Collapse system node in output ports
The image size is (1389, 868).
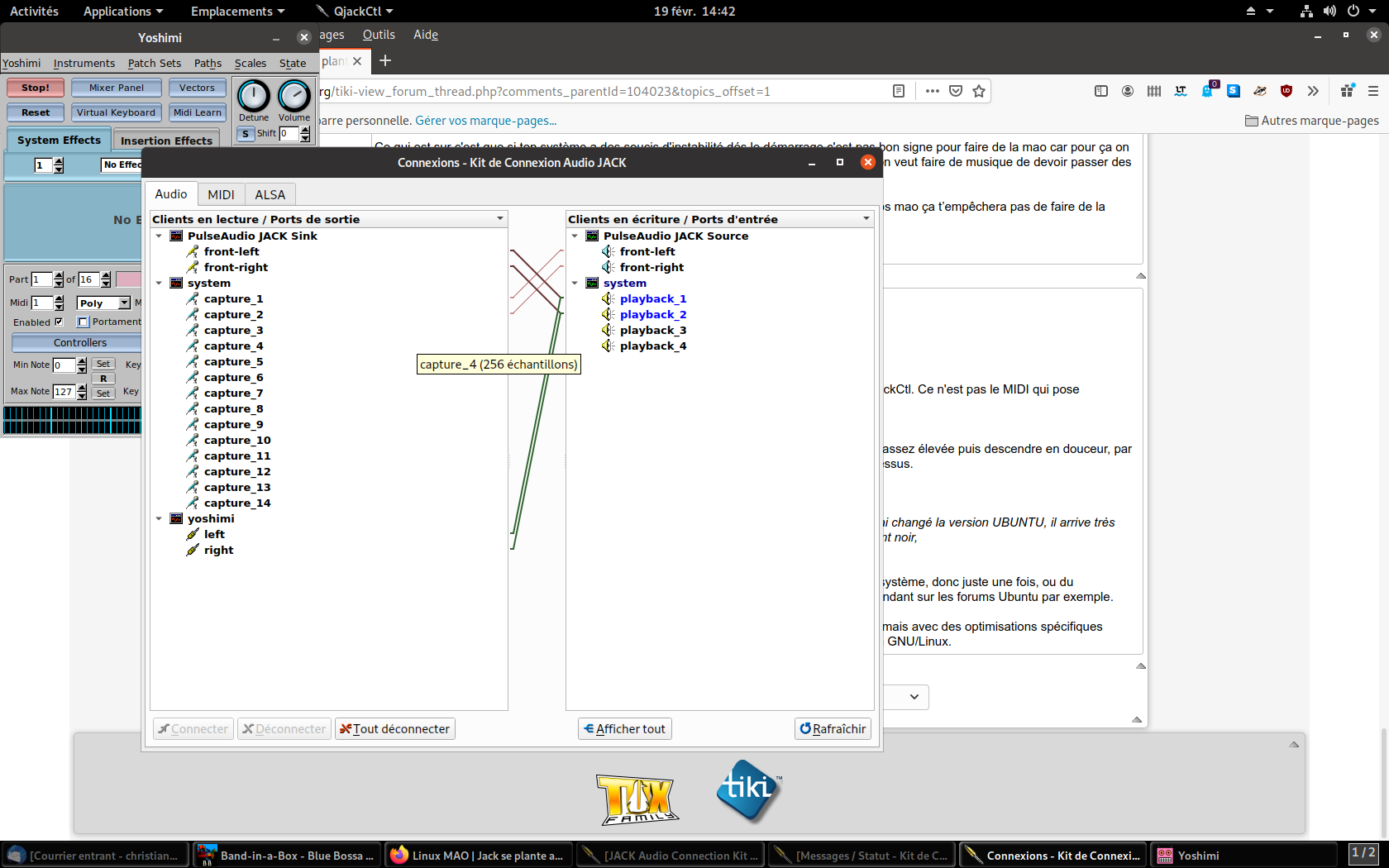pyautogui.click(x=159, y=283)
